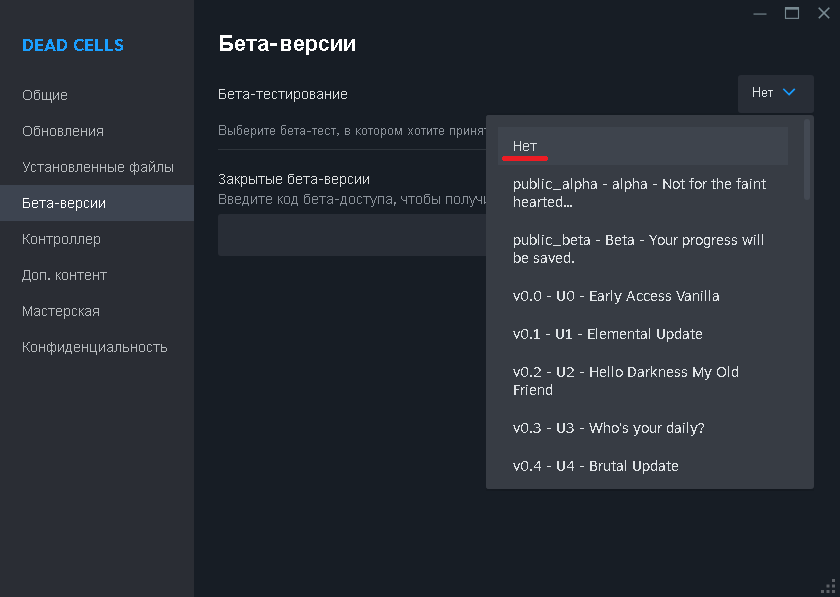Select v0.0 Early Access Vanilla branch
This screenshot has width=840, height=597.
click(642, 296)
